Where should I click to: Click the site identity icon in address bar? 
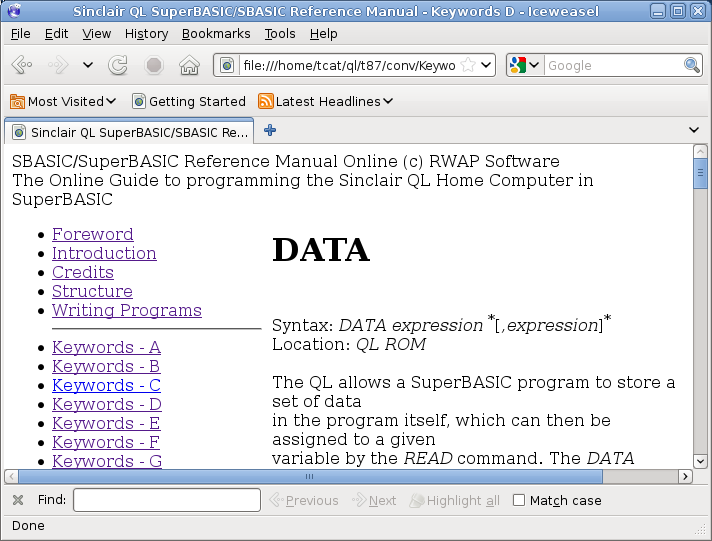pos(227,65)
